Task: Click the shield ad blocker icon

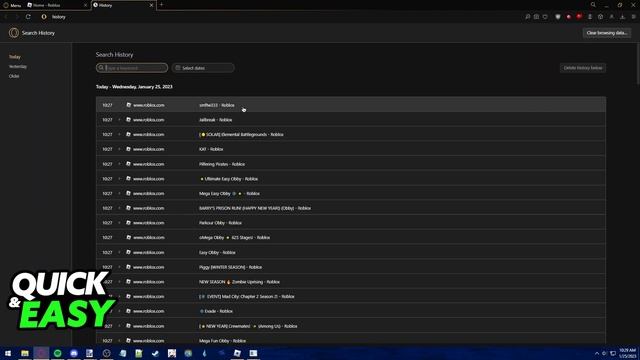Action: click(x=558, y=17)
